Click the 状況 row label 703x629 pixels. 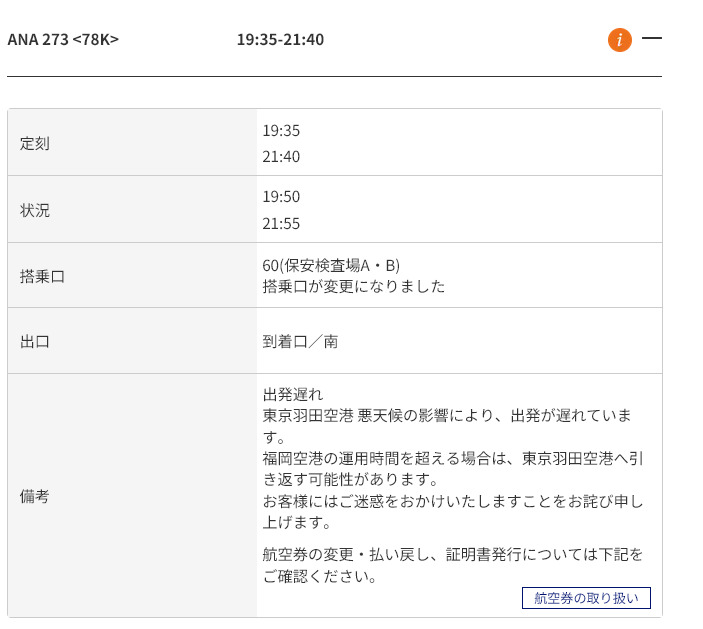point(35,210)
